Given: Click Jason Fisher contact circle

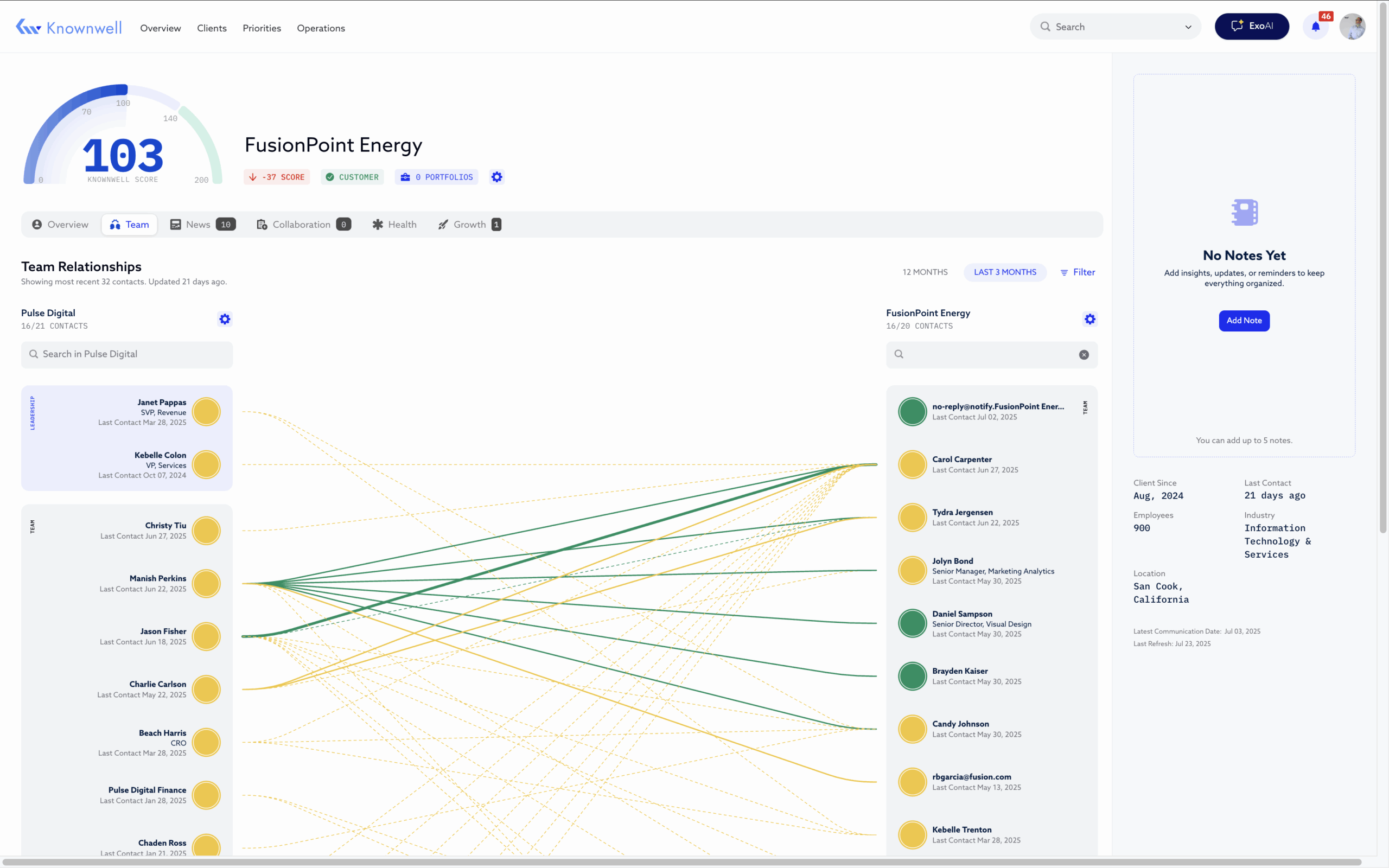Looking at the screenshot, I should [207, 636].
